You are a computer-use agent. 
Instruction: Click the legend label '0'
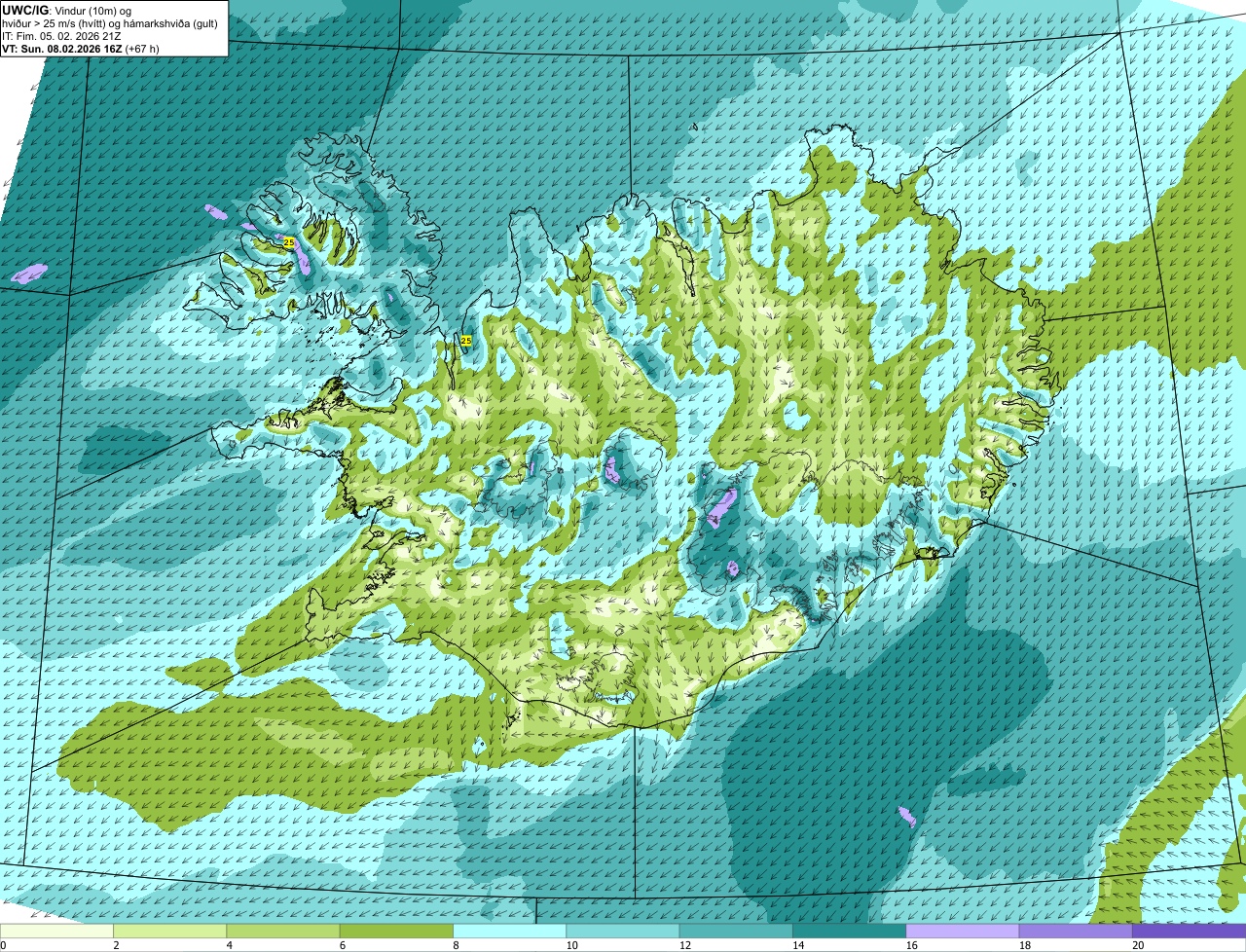pyautogui.click(x=3, y=945)
